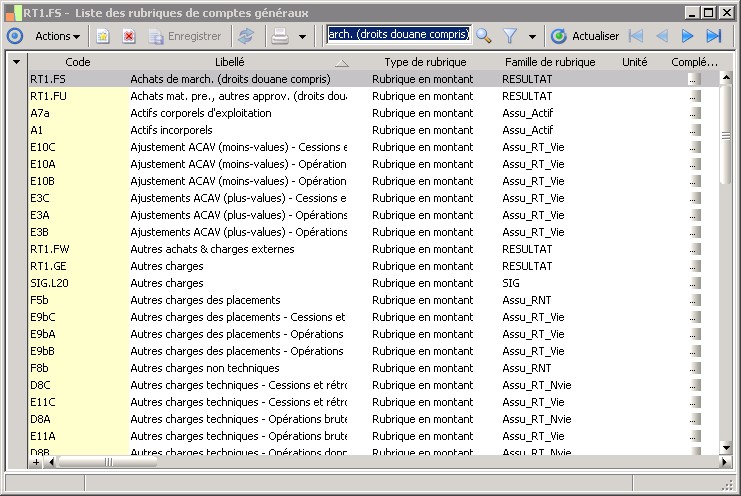Click the printer icon
Screen dimensions: 741x496
click(280, 36)
